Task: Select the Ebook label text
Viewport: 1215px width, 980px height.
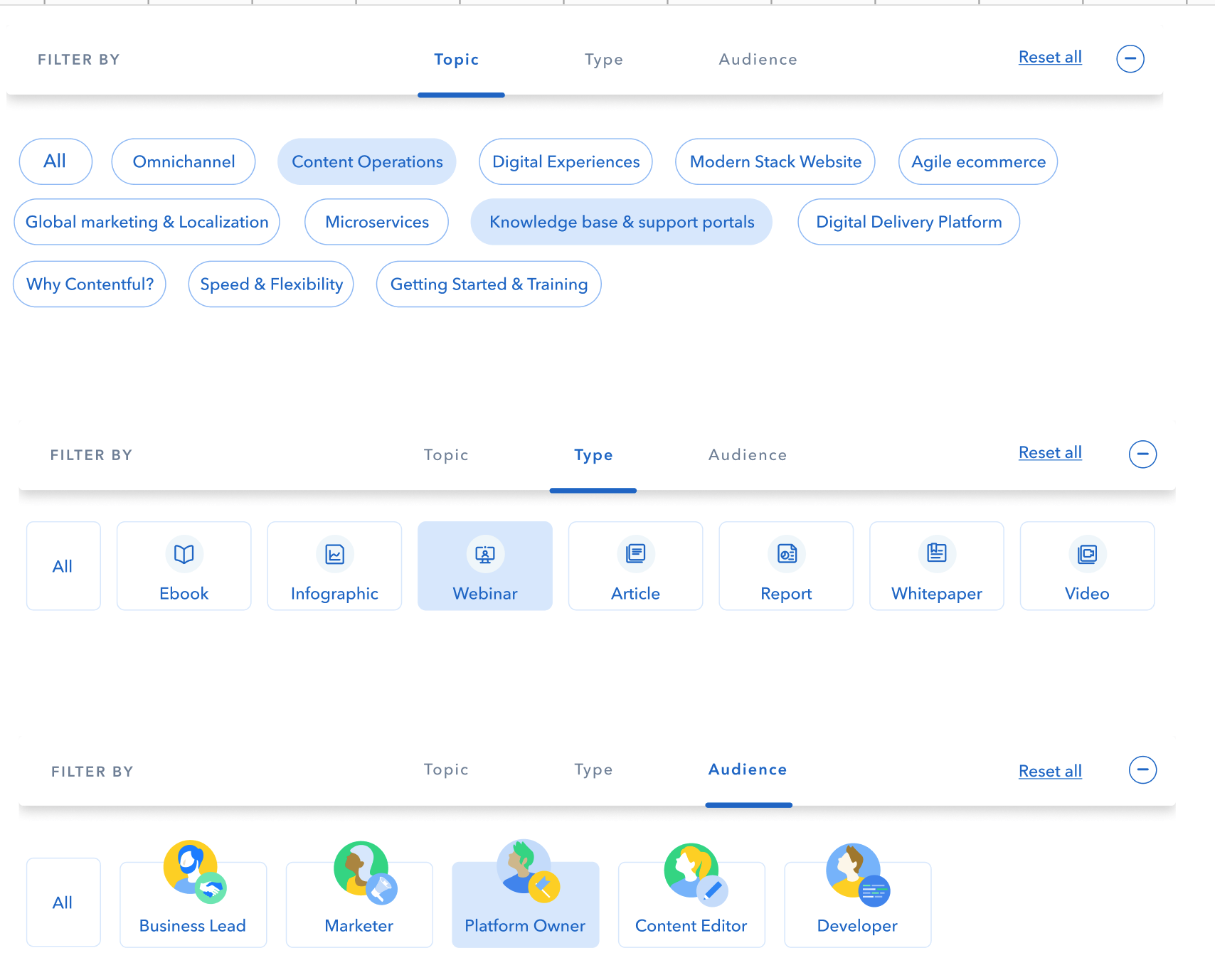Action: coord(184,594)
